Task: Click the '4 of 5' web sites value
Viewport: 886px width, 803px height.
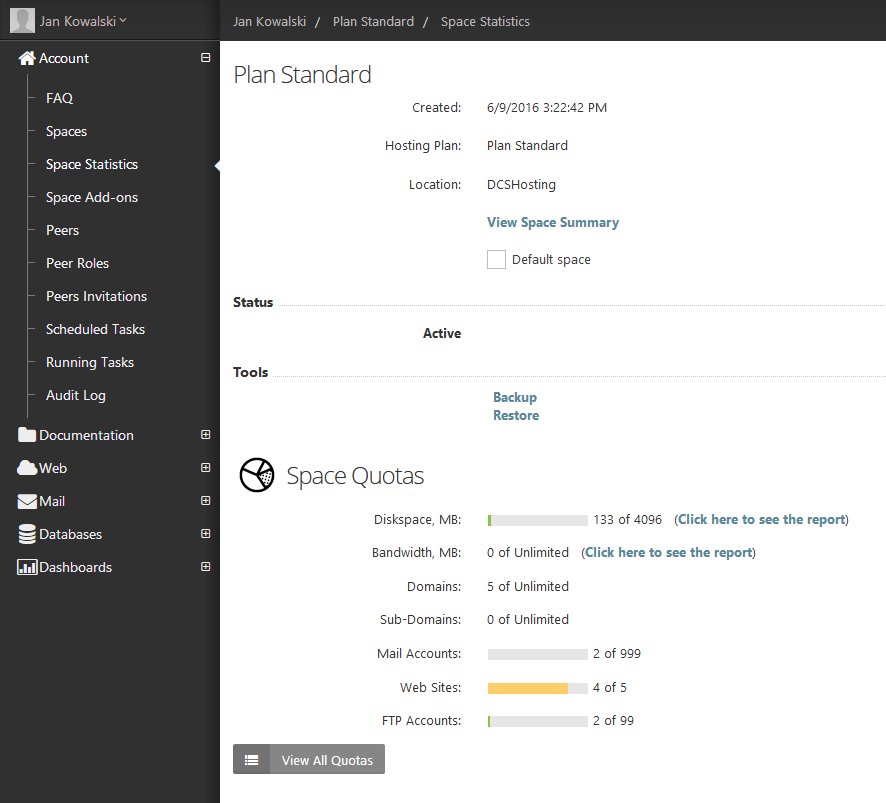Action: tap(610, 688)
